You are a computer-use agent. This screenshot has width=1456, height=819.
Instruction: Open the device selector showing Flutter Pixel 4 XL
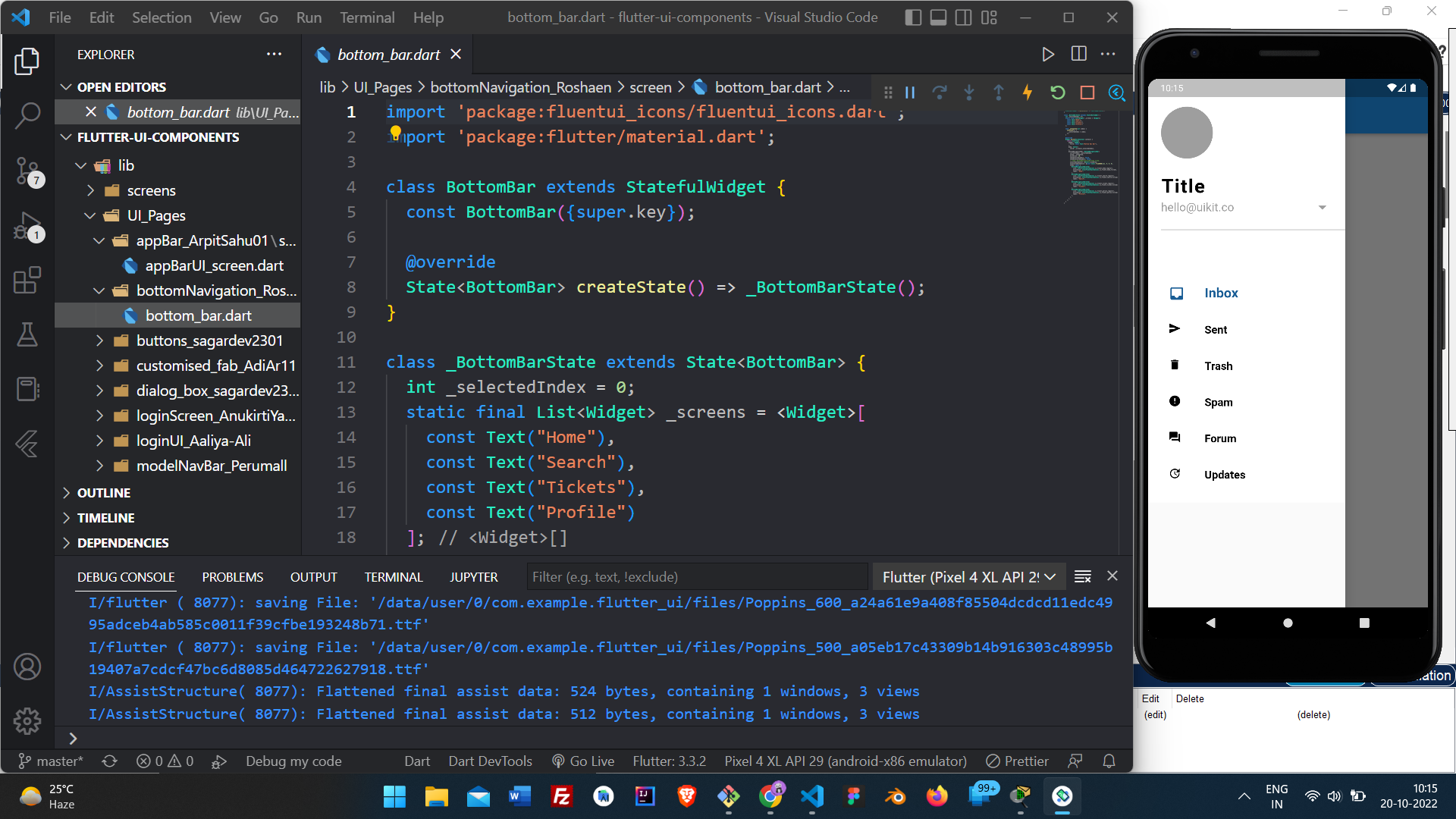point(968,576)
